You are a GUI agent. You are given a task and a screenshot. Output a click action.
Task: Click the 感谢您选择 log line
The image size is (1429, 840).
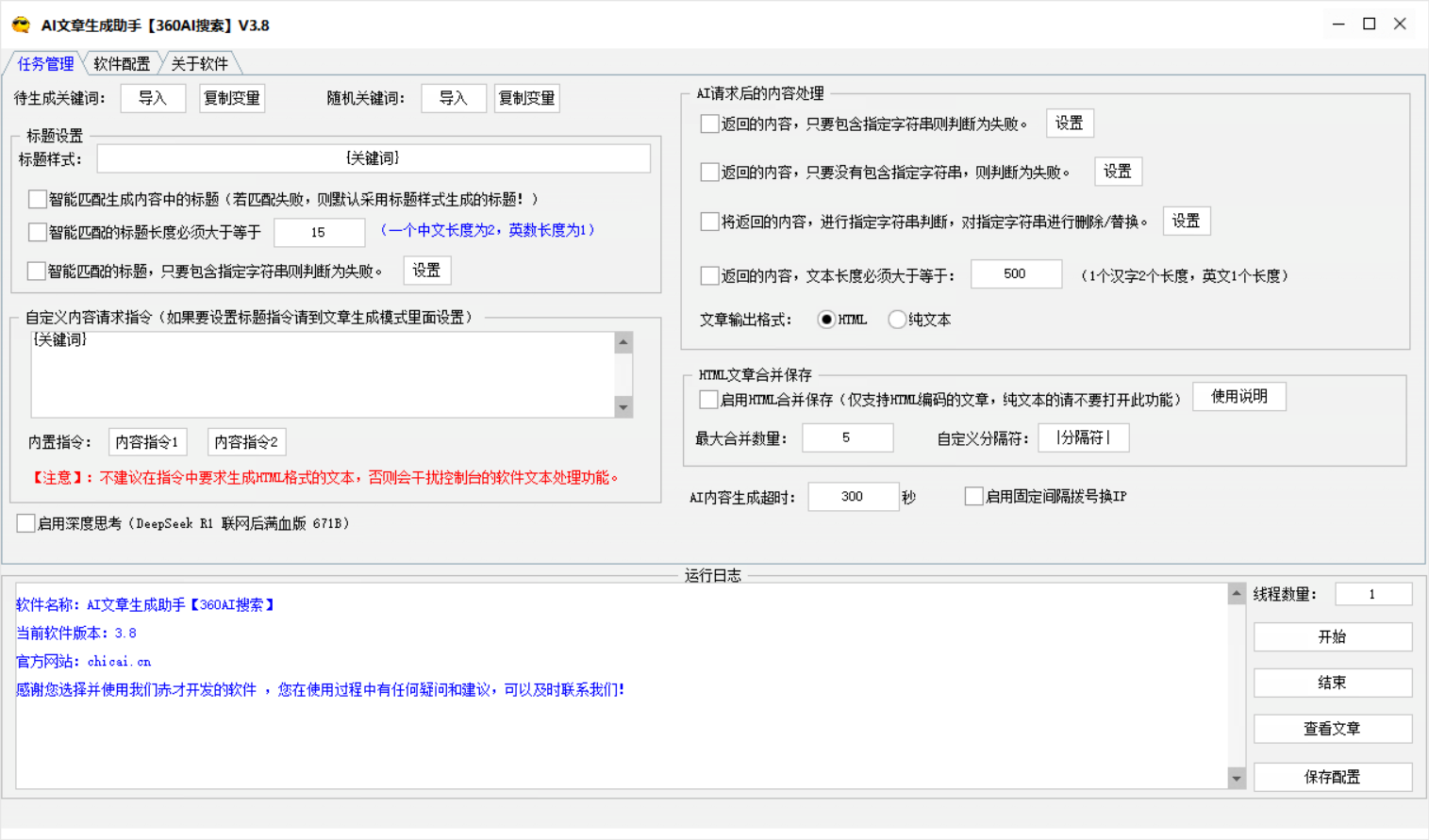(320, 690)
